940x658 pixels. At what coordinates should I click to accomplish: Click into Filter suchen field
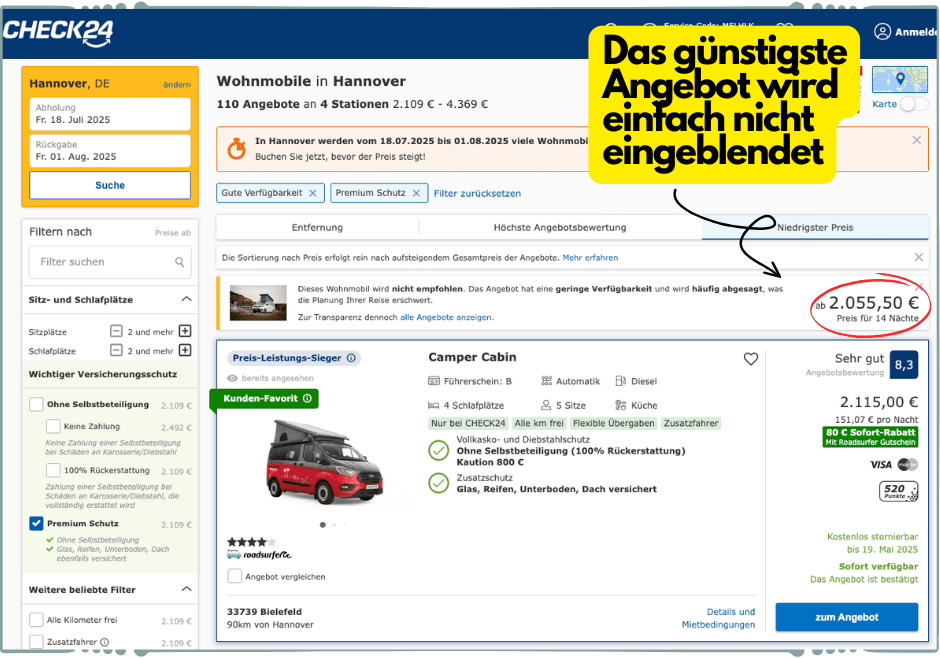coord(110,262)
